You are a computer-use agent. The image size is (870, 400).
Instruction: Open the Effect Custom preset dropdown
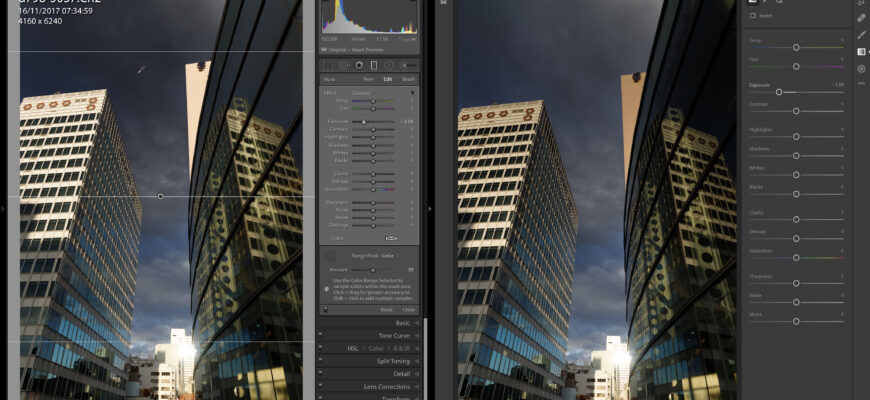(x=362, y=92)
